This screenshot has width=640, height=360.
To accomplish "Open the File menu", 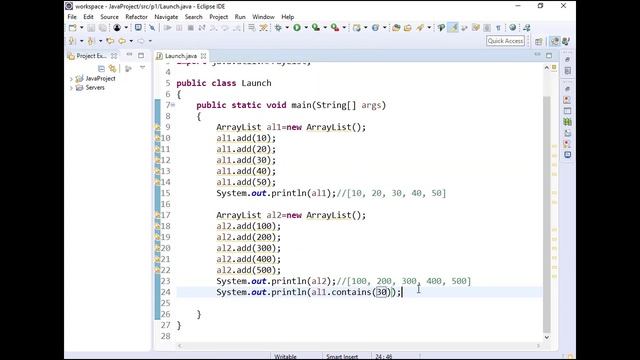I will 72,17.
